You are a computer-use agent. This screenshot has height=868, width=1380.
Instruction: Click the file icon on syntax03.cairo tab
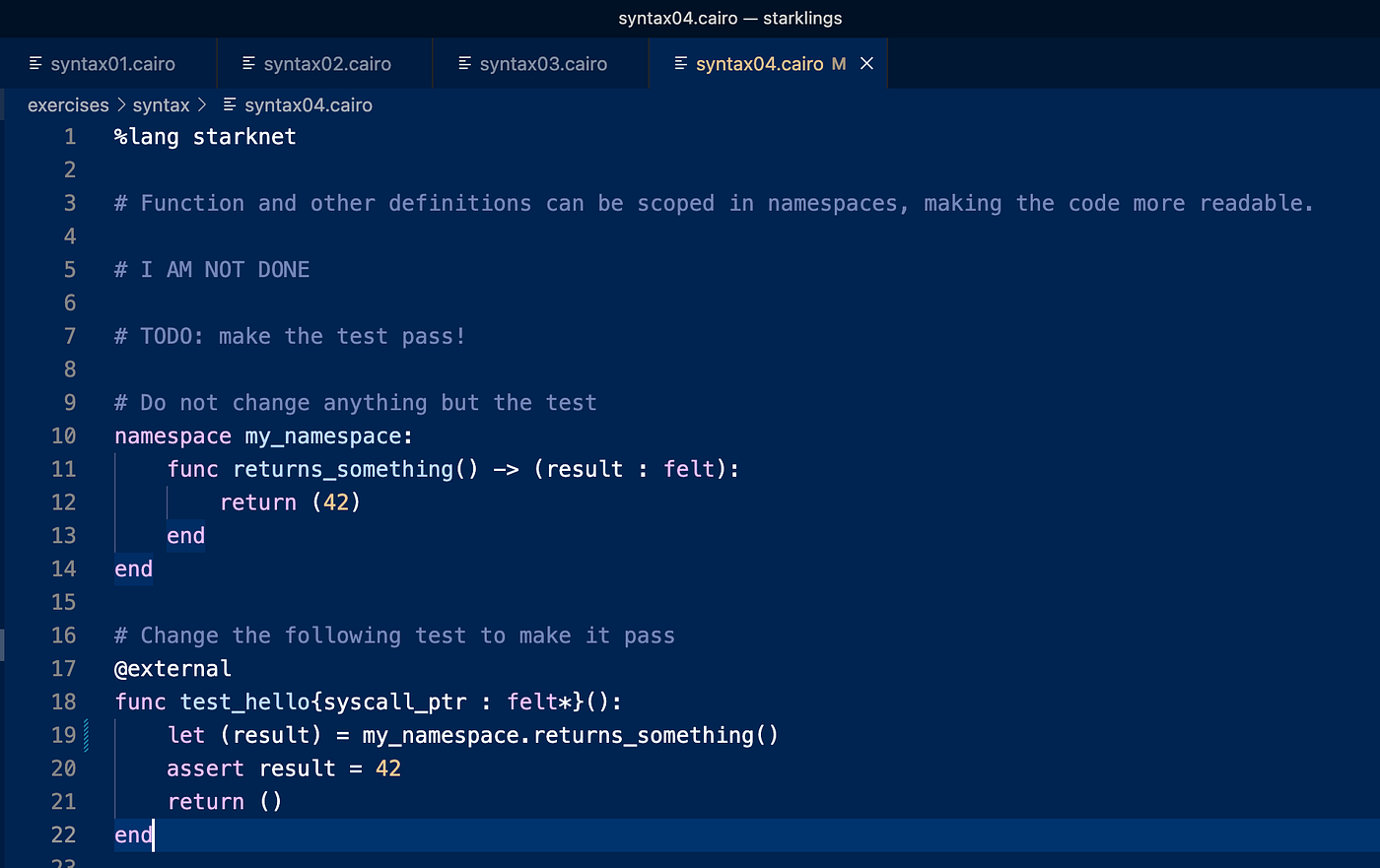click(x=464, y=63)
